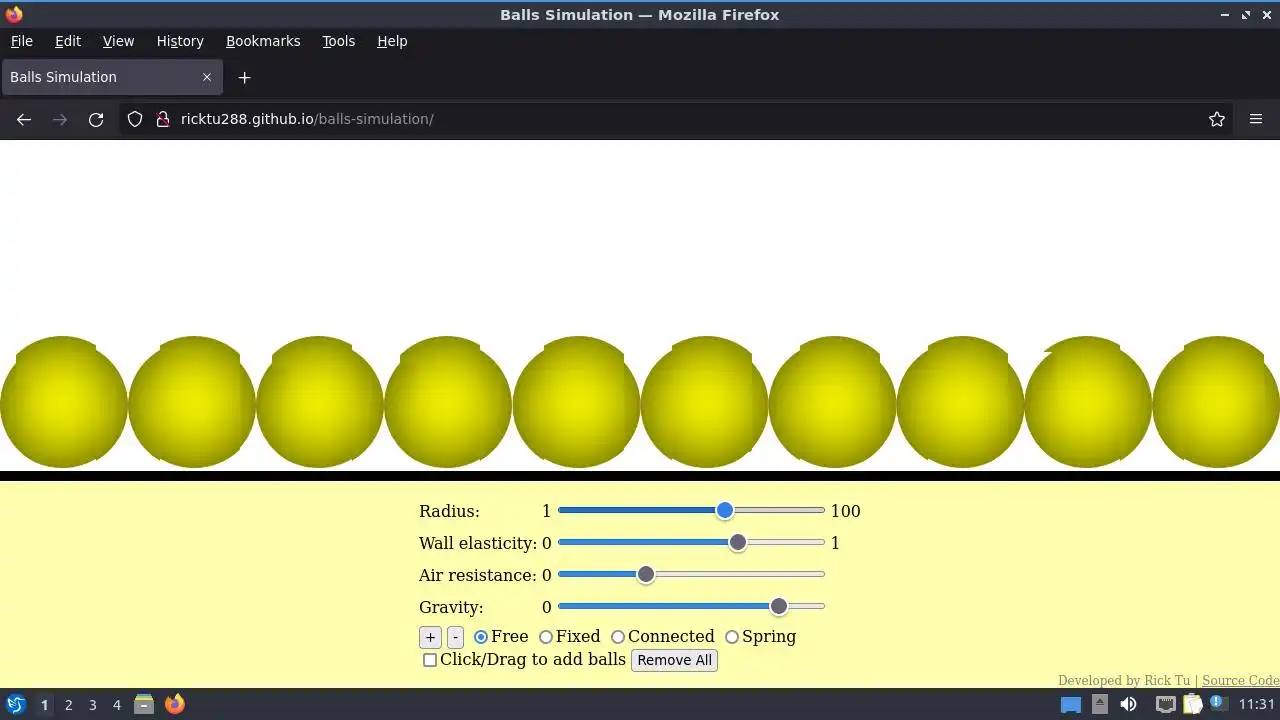This screenshot has height=720, width=1280.
Task: Open the volume control in system tray
Action: click(x=1129, y=704)
